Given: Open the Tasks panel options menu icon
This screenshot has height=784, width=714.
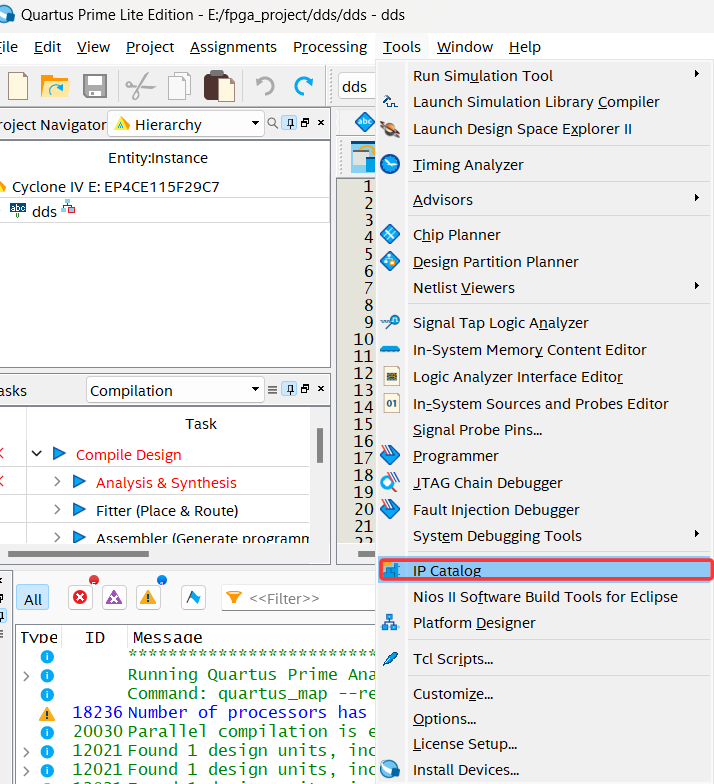Looking at the screenshot, I should click(x=272, y=390).
